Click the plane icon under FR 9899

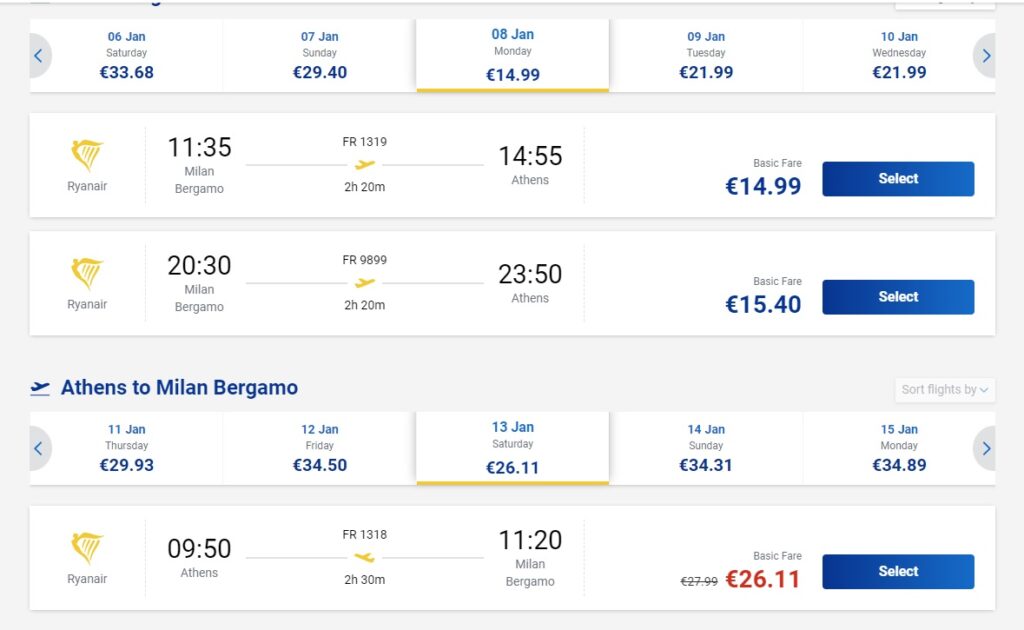(365, 283)
